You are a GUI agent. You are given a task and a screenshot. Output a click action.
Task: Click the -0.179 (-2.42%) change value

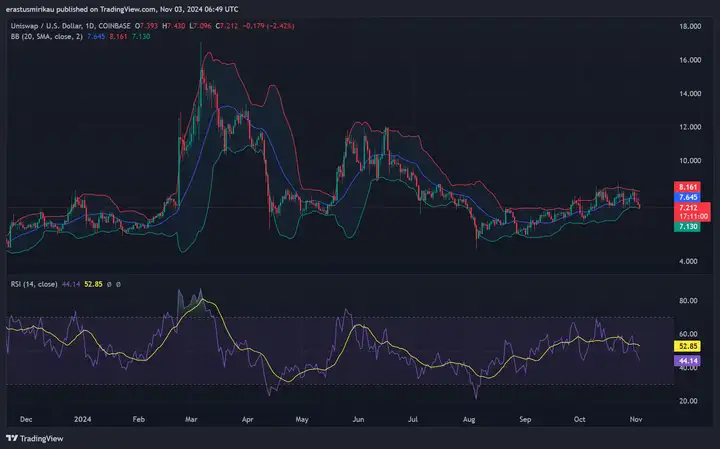point(269,26)
